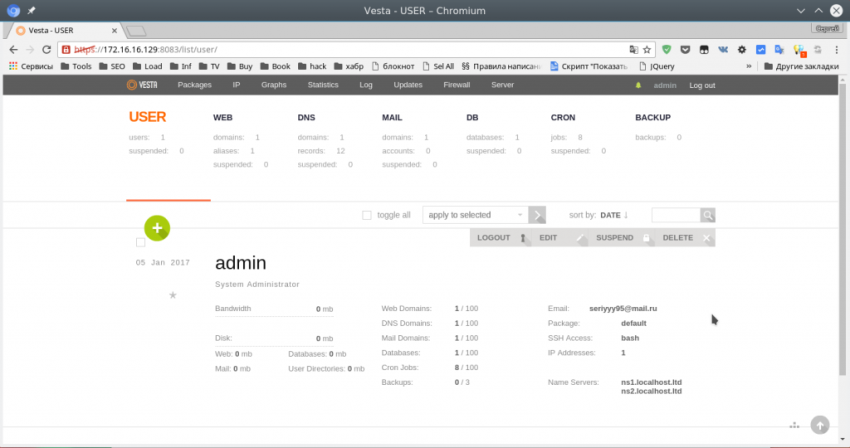
Task: Click the scroll-to-top arrow icon
Action: tap(820, 425)
